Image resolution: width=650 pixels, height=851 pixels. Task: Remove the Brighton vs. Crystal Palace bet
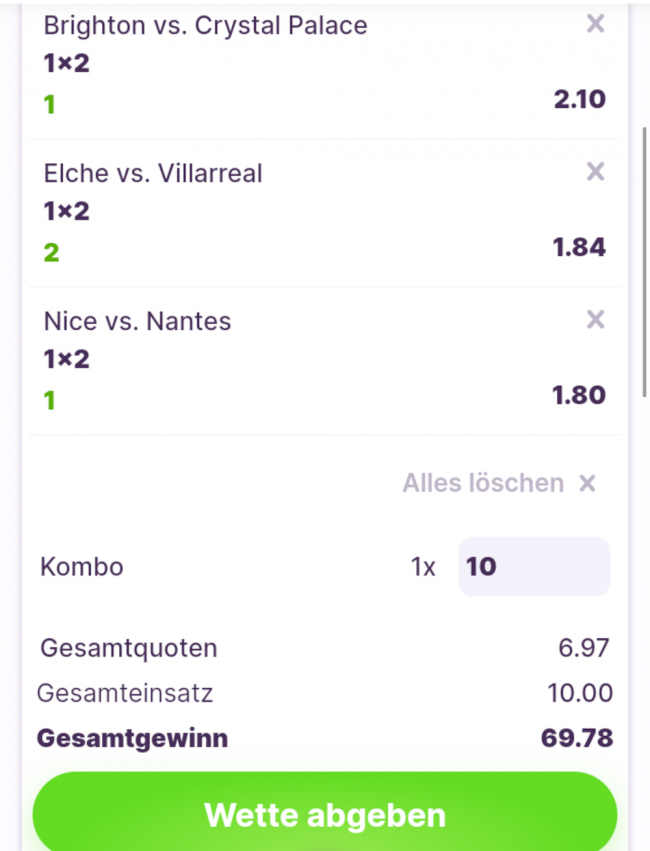click(x=595, y=24)
